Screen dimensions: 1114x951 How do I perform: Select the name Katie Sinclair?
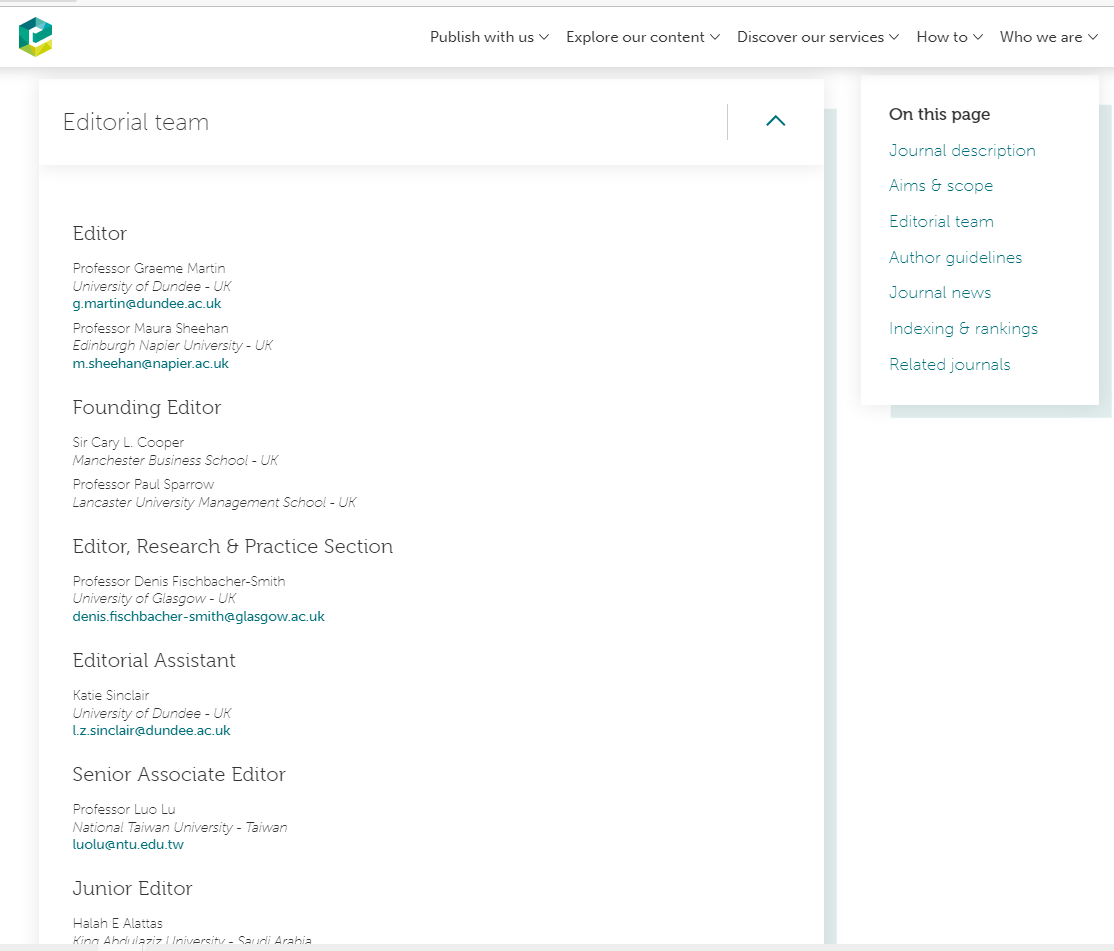click(x=111, y=695)
